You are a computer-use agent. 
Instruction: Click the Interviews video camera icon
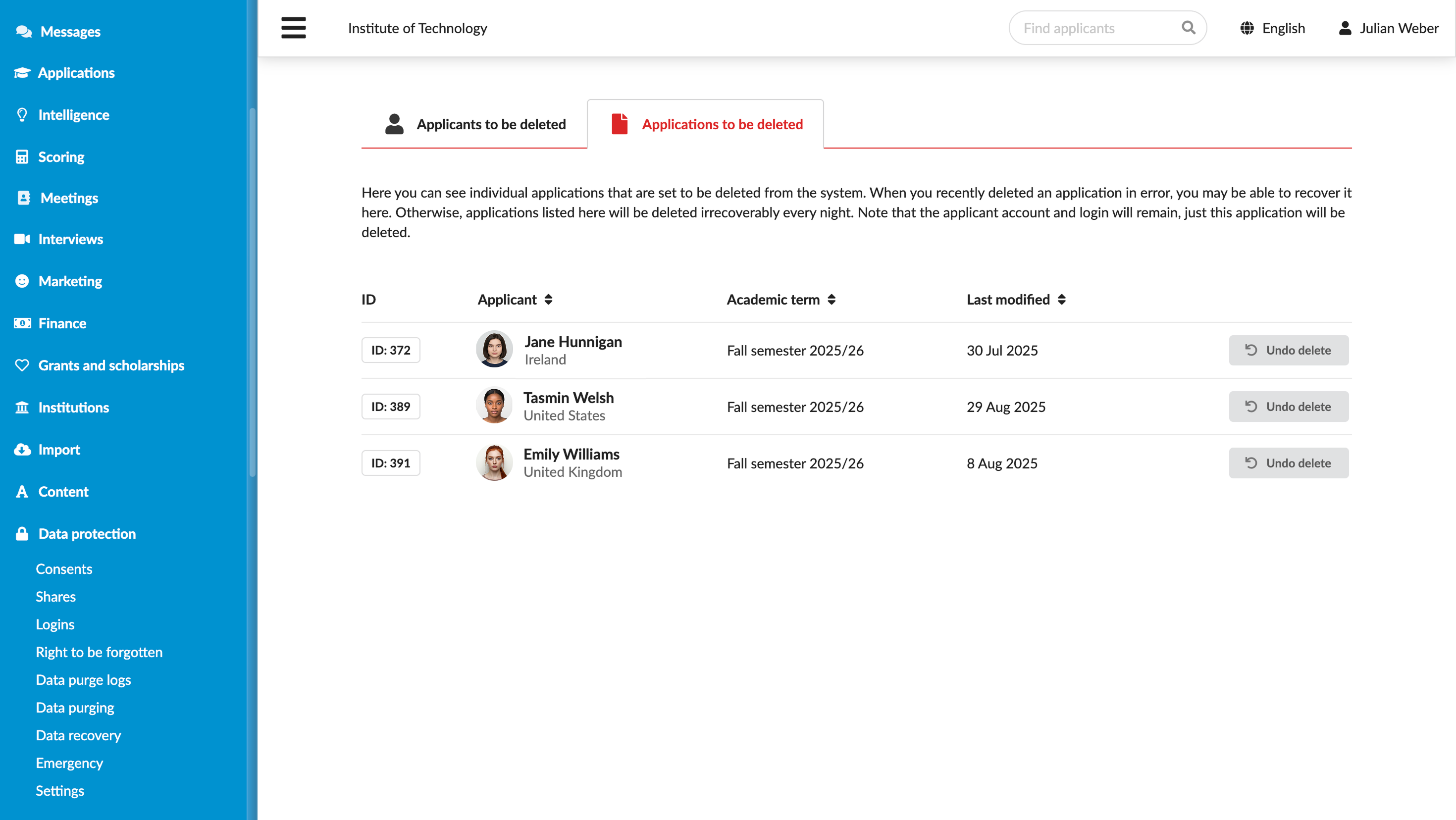click(x=22, y=239)
